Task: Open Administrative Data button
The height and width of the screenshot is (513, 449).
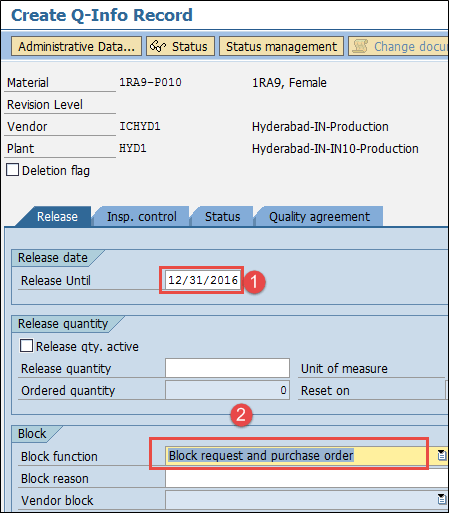Action: (x=76, y=46)
